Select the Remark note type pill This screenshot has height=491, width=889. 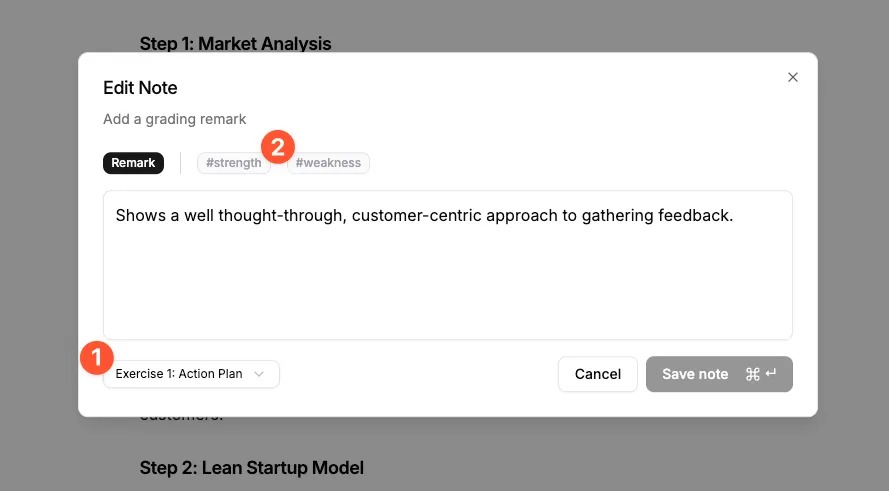point(133,163)
